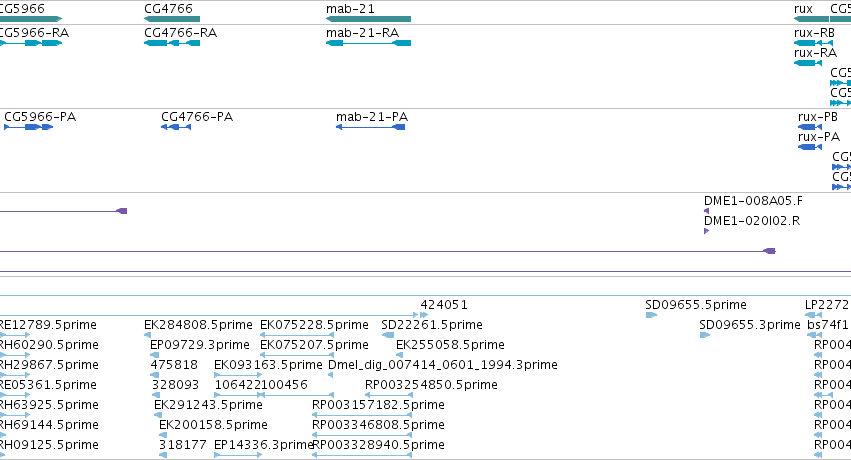Click the RH29867.5prime label

pyautogui.click(x=48, y=365)
